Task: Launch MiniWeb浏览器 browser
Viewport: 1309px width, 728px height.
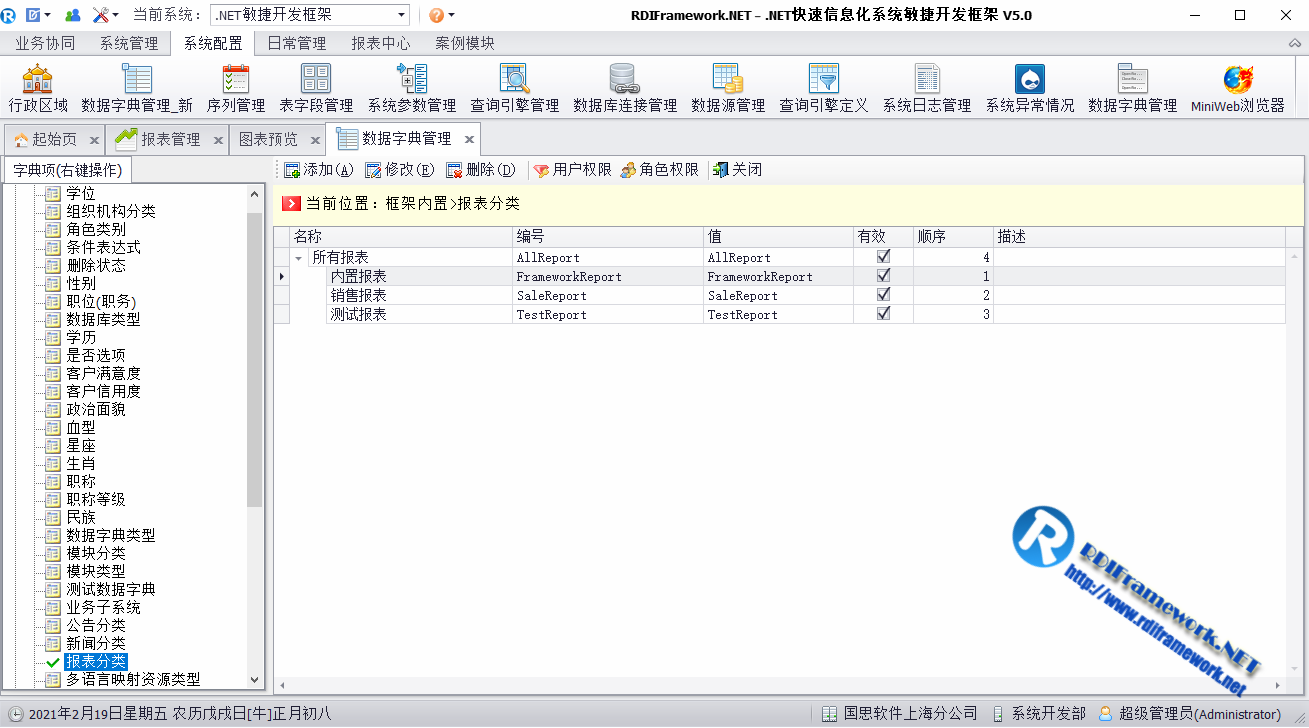Action: 1238,88
